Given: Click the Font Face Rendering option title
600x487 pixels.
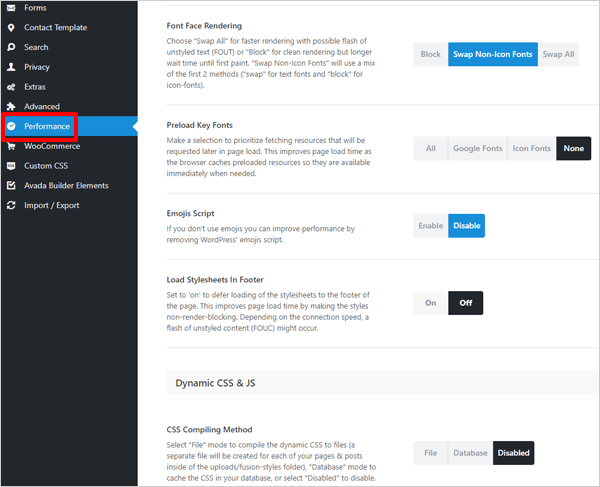Looking at the screenshot, I should [x=204, y=26].
